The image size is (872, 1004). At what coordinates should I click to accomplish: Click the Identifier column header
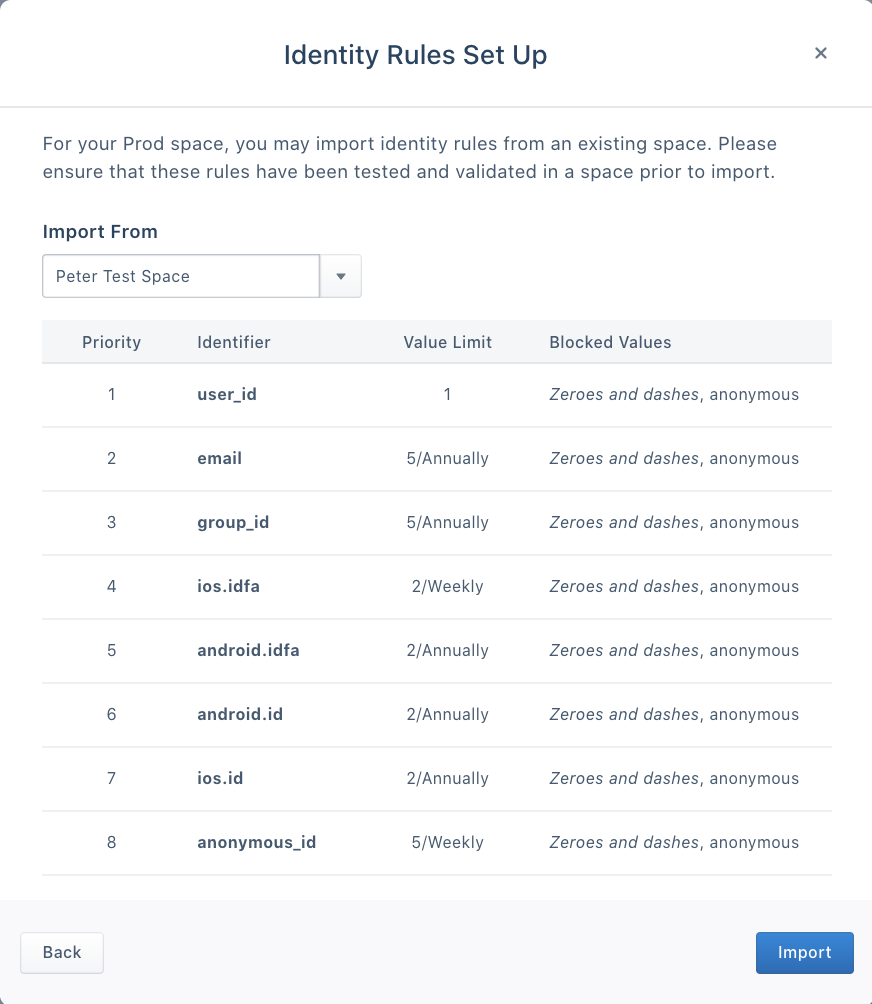(233, 342)
